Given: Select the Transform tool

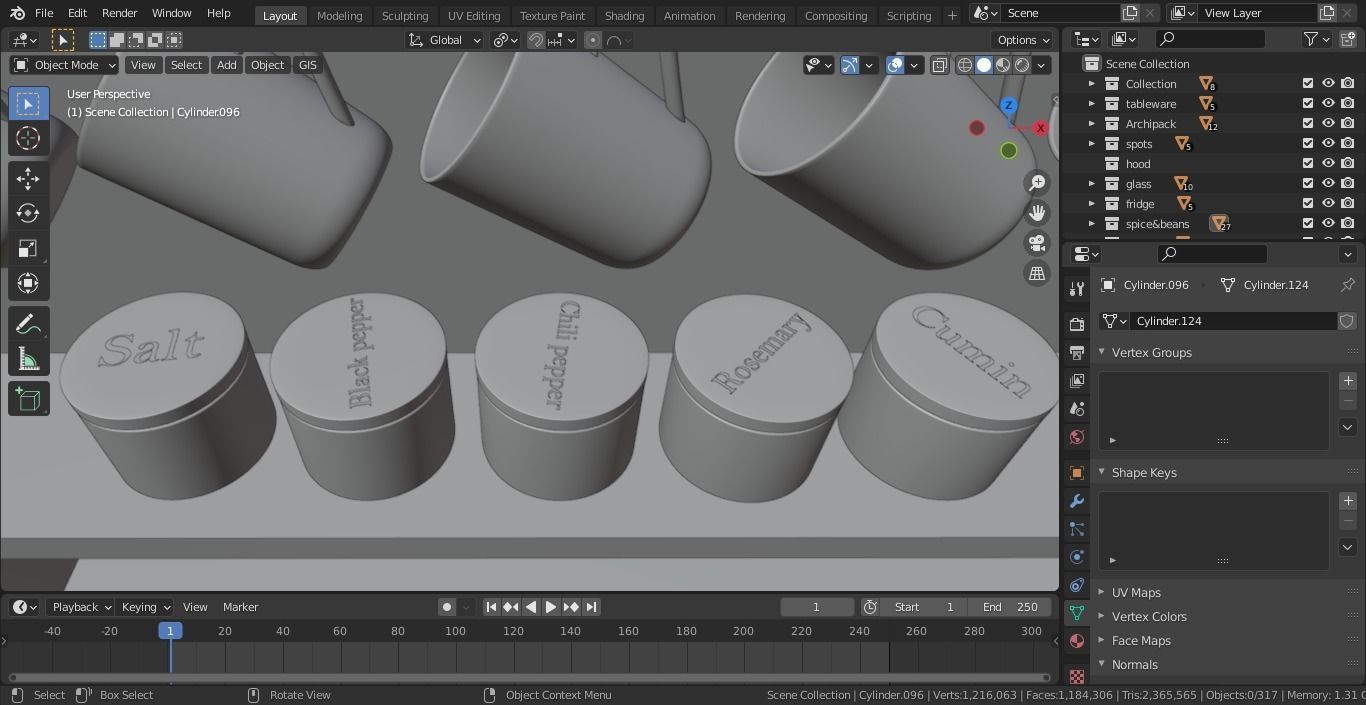Looking at the screenshot, I should click(28, 283).
